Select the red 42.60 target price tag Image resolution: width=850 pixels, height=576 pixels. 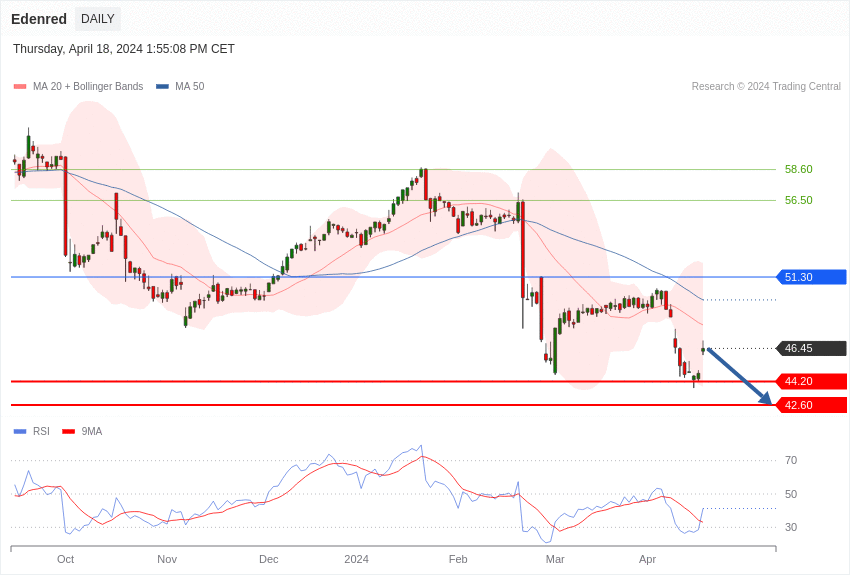pos(811,405)
